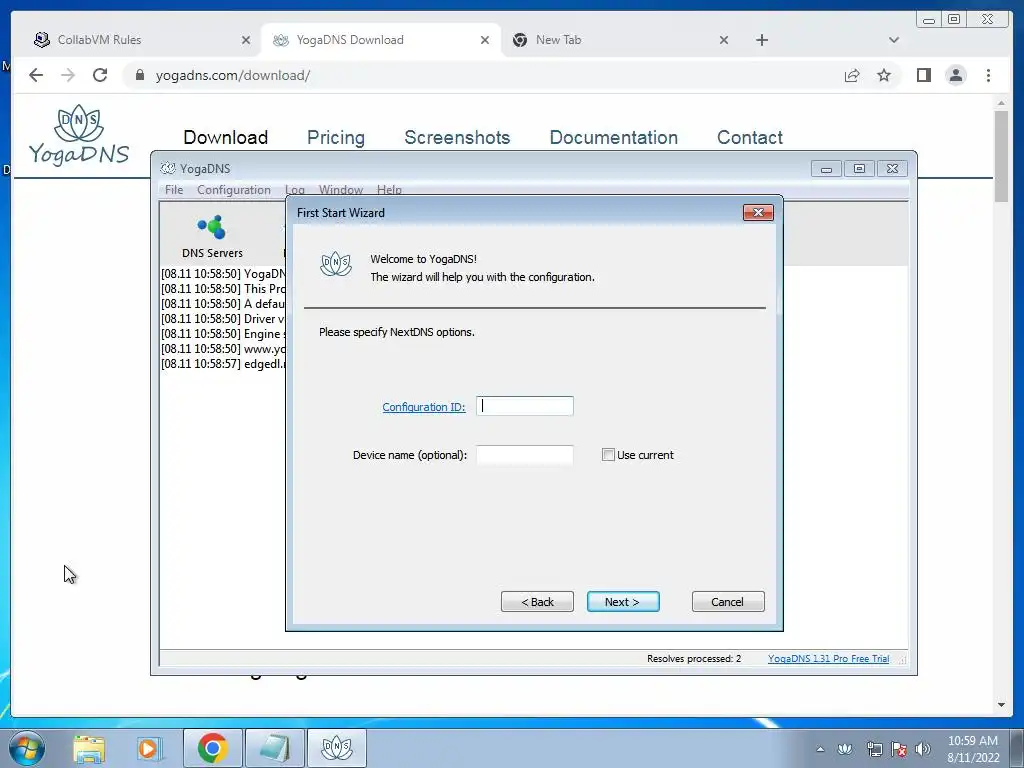
Task: Reload the yogadns.com page
Action: [100, 75]
